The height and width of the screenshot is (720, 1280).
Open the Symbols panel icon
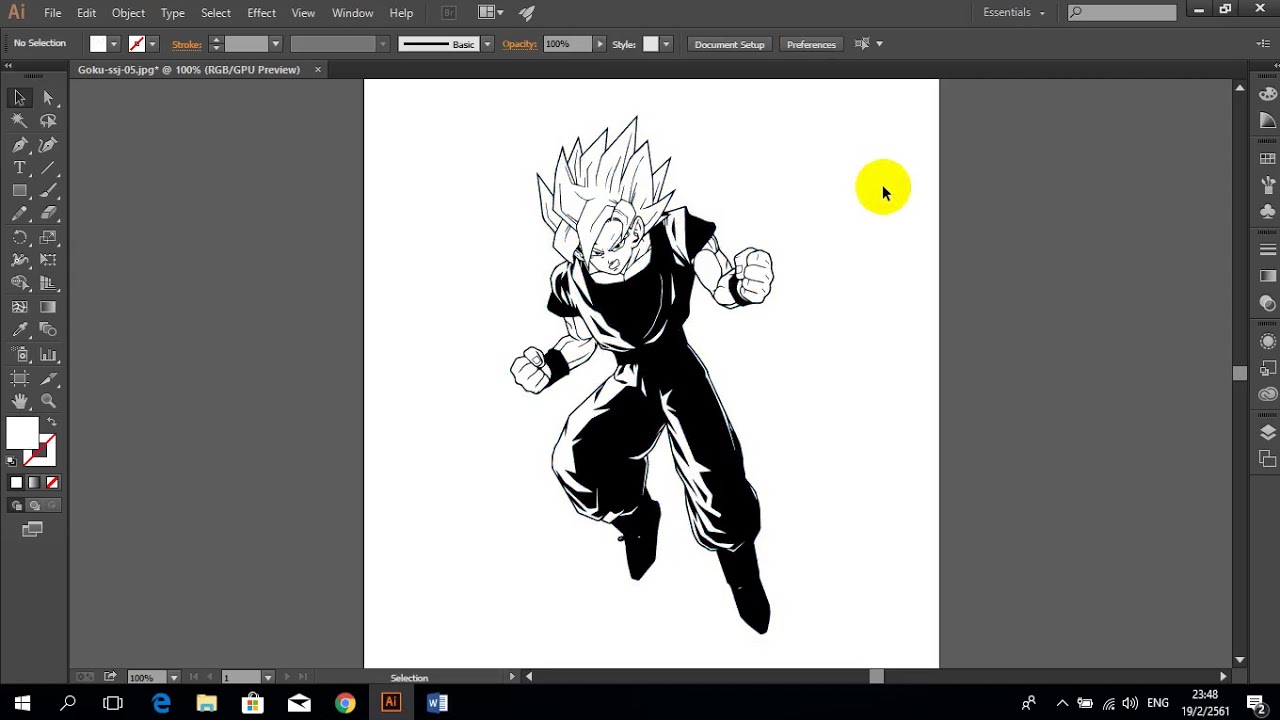pyautogui.click(x=1268, y=212)
